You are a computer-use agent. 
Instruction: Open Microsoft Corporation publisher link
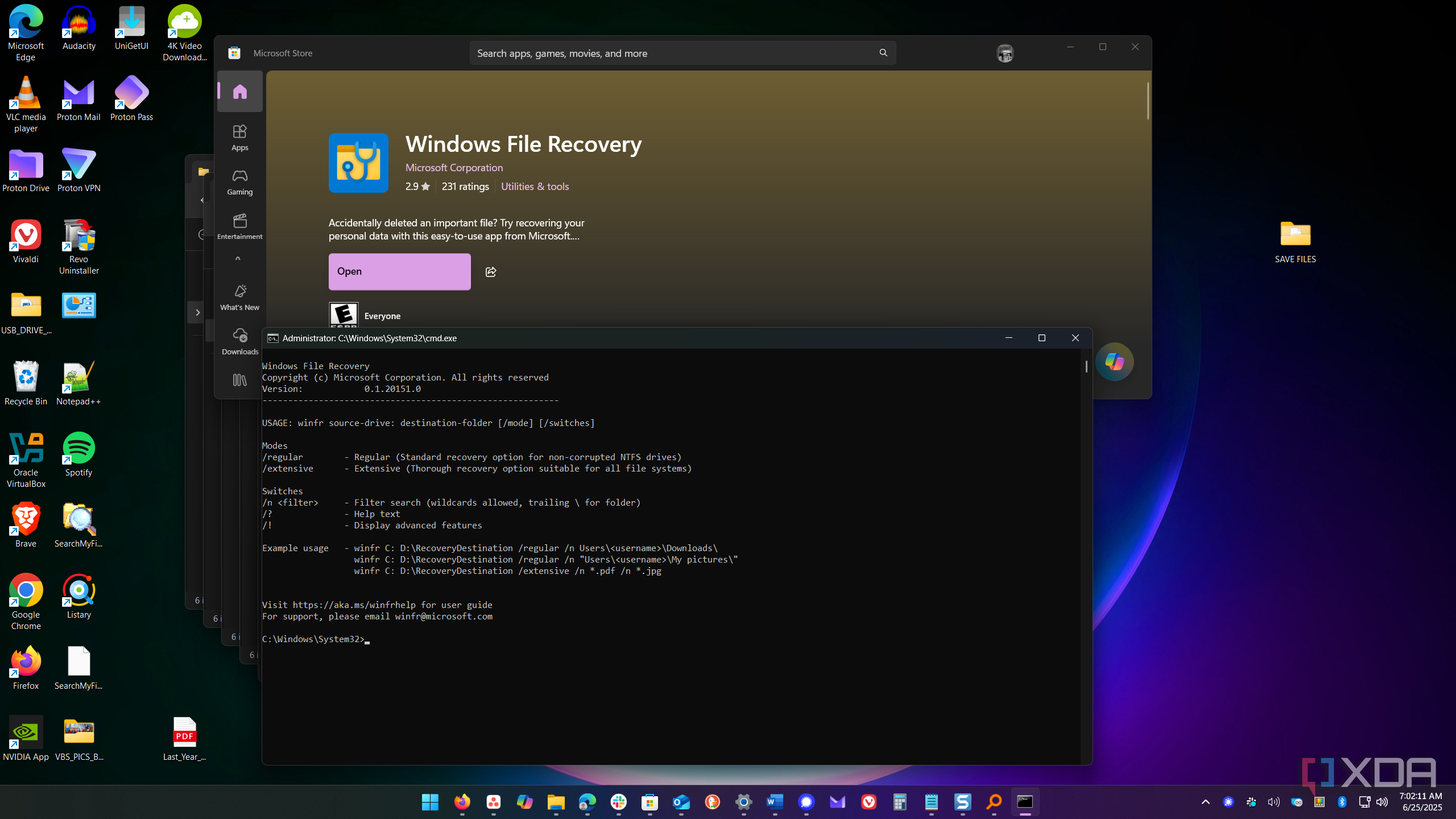[x=454, y=168]
